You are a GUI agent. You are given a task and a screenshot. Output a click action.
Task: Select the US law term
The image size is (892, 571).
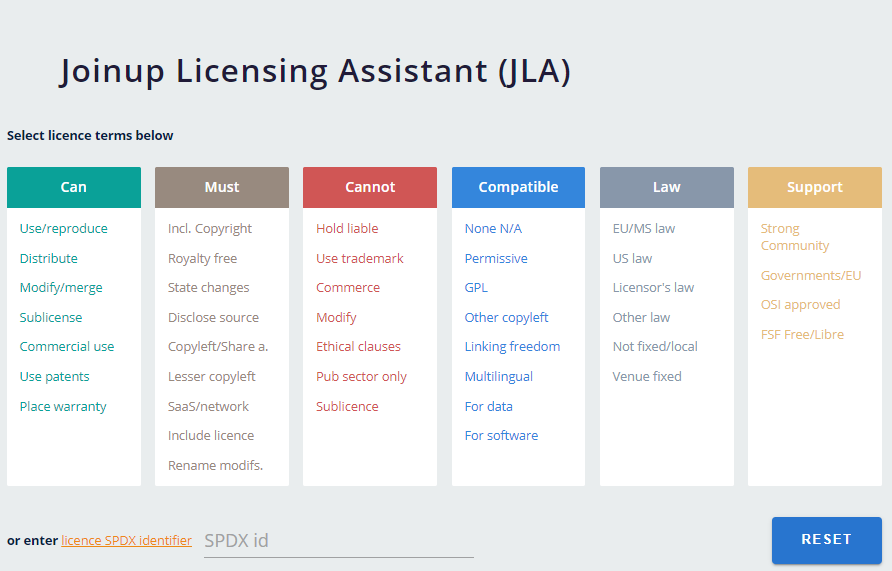point(632,258)
